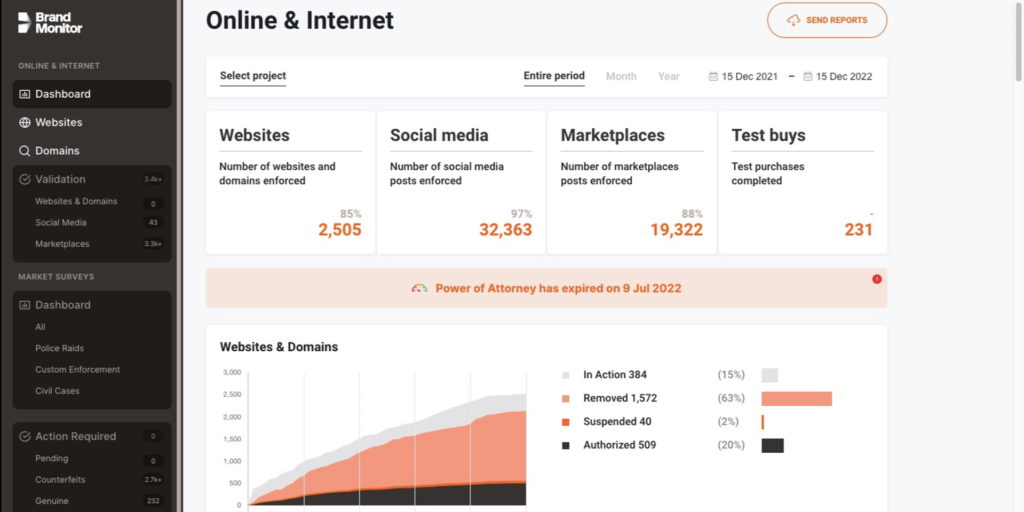
Task: Open Domains with the magnifier icon
Action: coord(92,151)
